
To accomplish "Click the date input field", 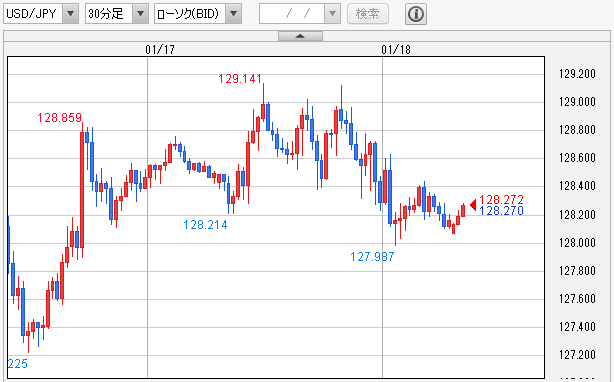I will pyautogui.click(x=292, y=14).
